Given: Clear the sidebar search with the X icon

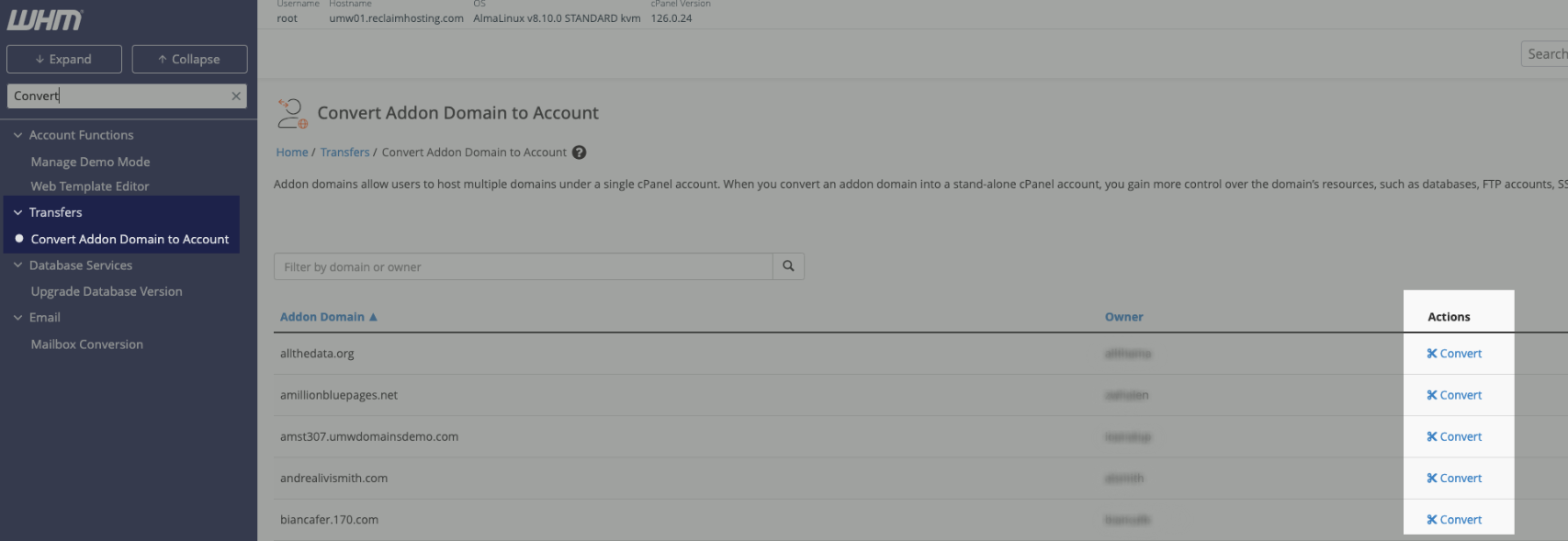Looking at the screenshot, I should coord(236,96).
